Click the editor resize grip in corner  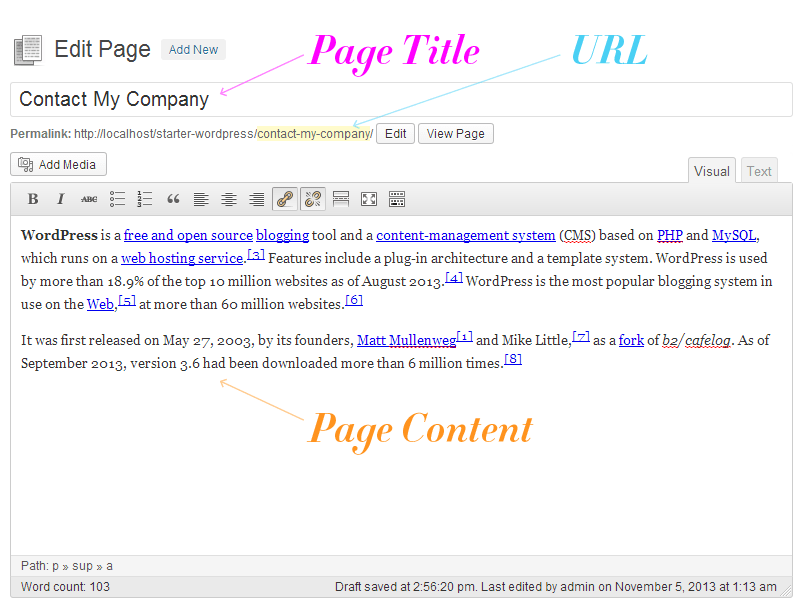pos(786,591)
